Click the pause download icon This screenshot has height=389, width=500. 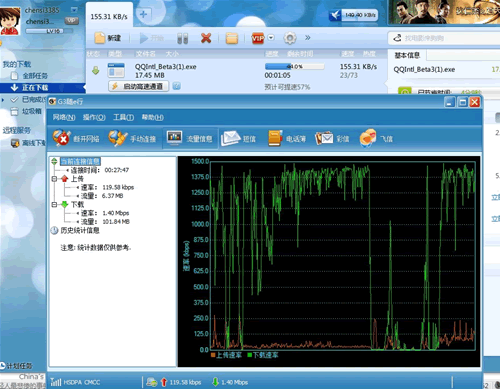[183, 38]
